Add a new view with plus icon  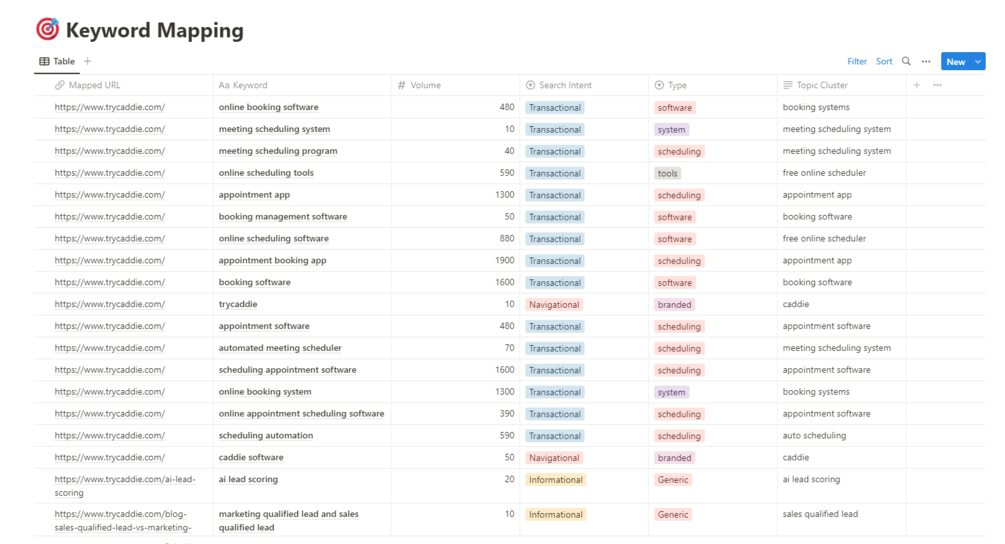tap(88, 62)
